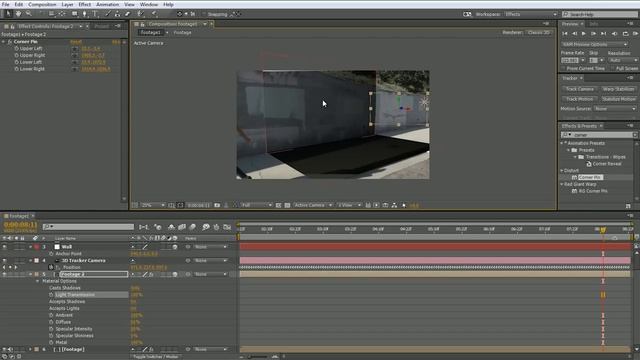Open the Motion Source dropdown
Screen dimensions: 640x360
[615, 109]
